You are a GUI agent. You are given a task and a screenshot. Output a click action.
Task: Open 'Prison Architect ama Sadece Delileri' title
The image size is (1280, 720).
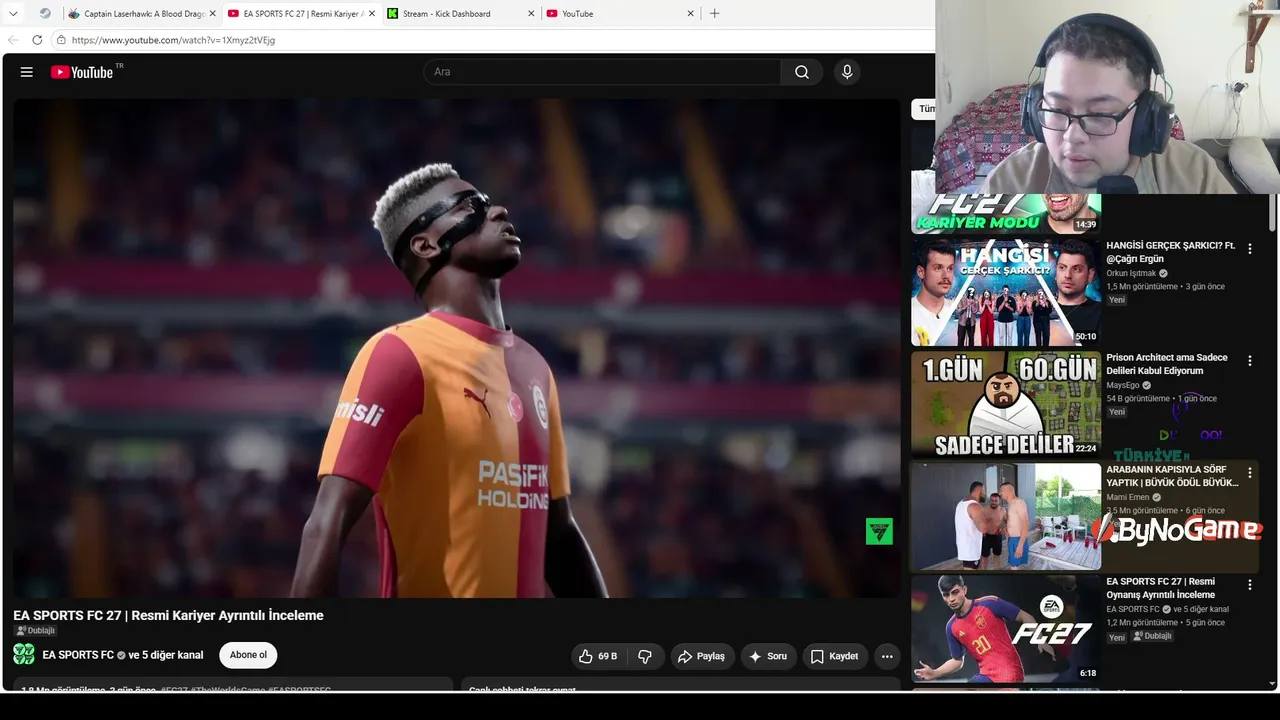click(1167, 364)
